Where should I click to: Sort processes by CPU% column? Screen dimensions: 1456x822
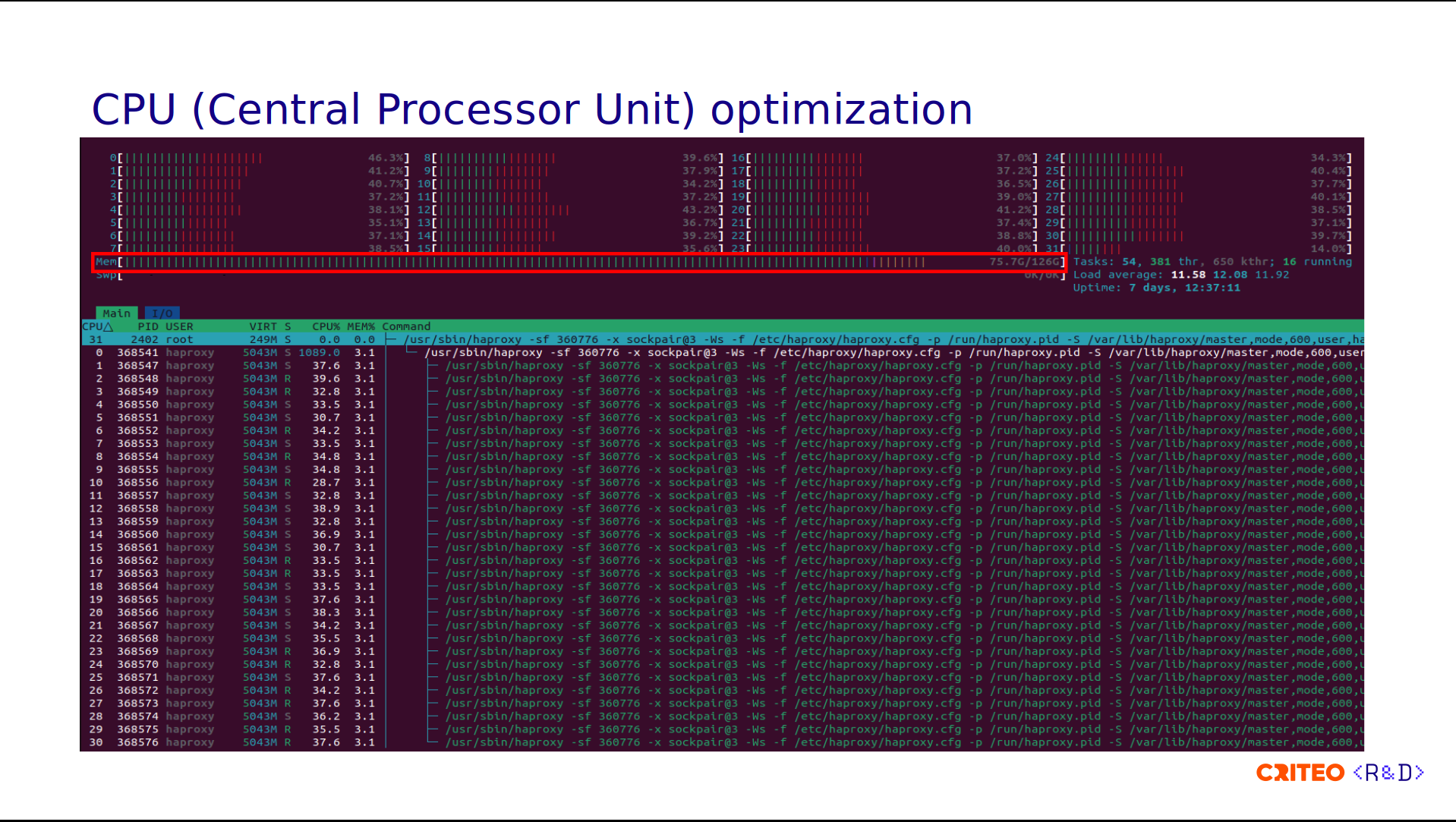pos(326,326)
